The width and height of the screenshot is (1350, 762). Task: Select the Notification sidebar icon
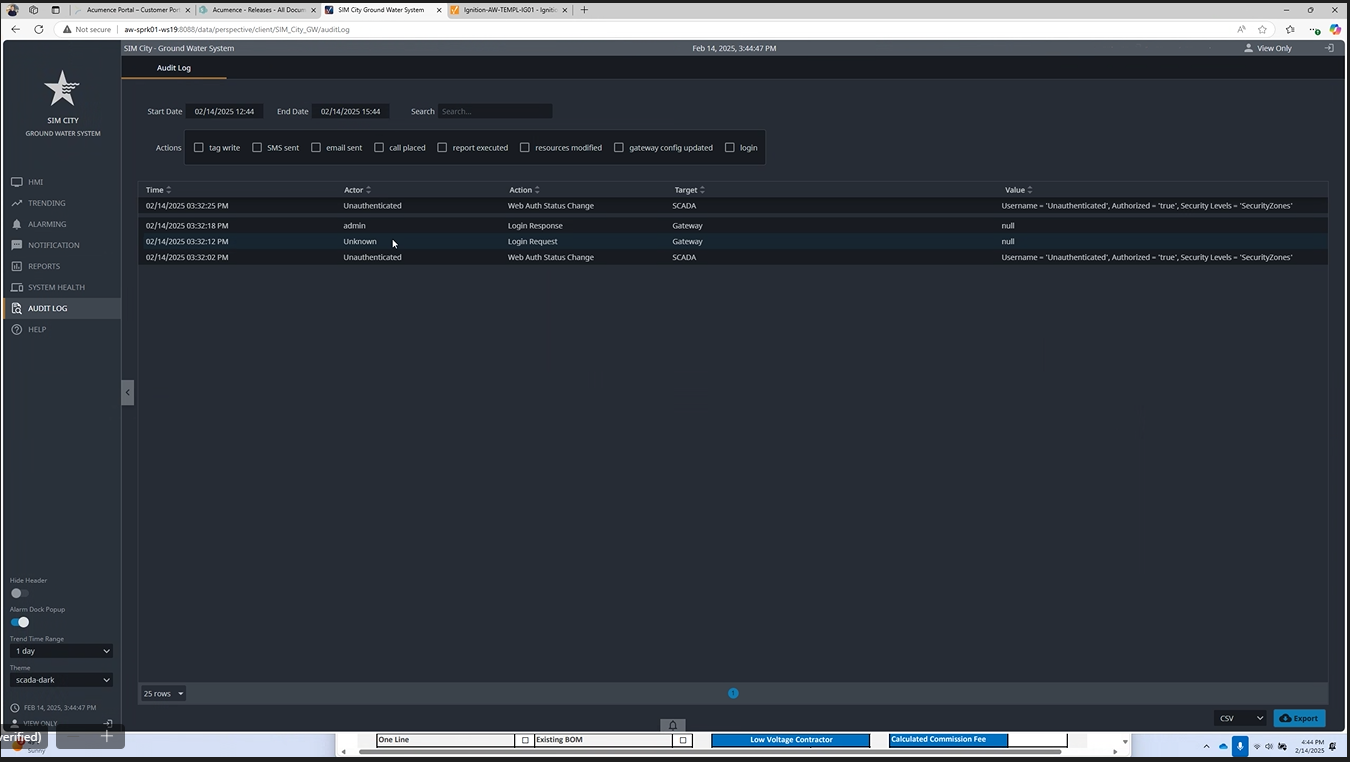tap(17, 245)
